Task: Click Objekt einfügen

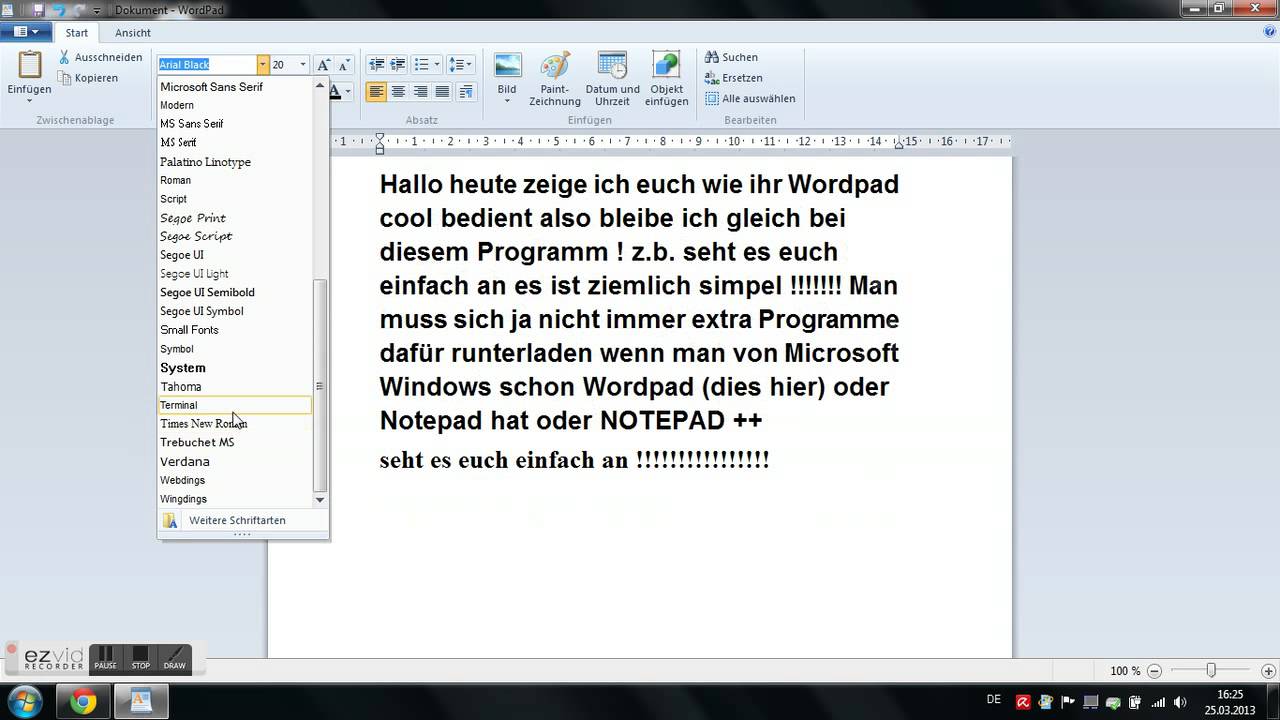Action: (x=666, y=79)
